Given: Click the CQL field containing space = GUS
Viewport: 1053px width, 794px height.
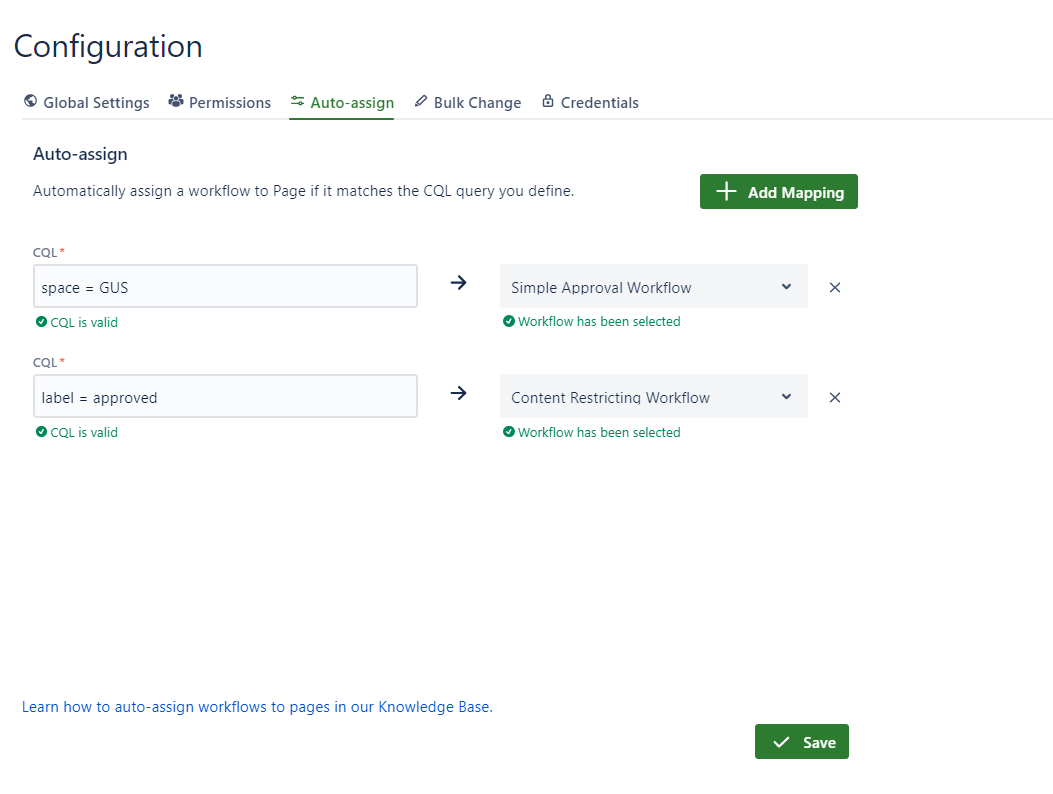Looking at the screenshot, I should [x=225, y=287].
